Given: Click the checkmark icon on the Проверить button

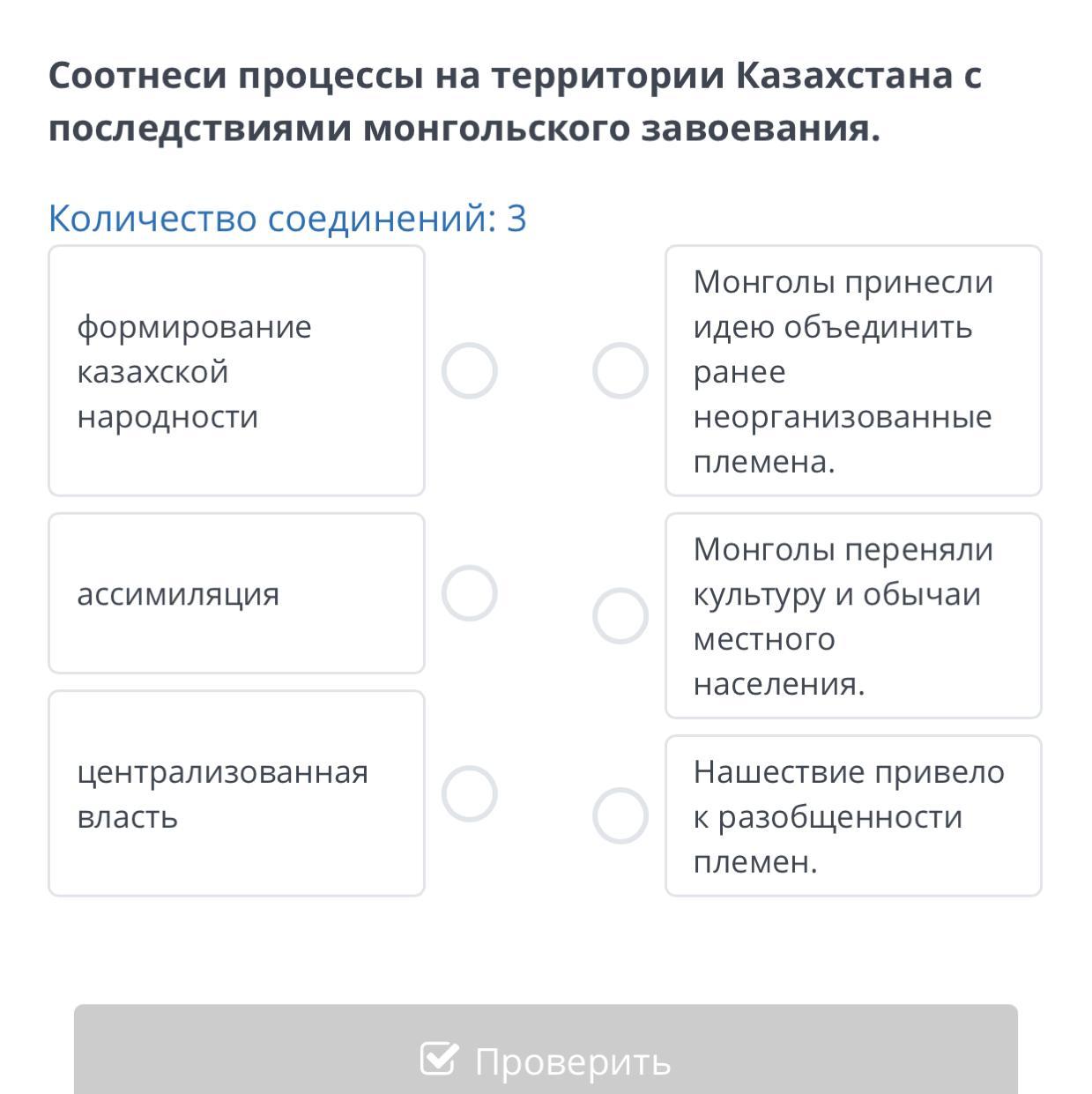Looking at the screenshot, I should [x=439, y=1059].
